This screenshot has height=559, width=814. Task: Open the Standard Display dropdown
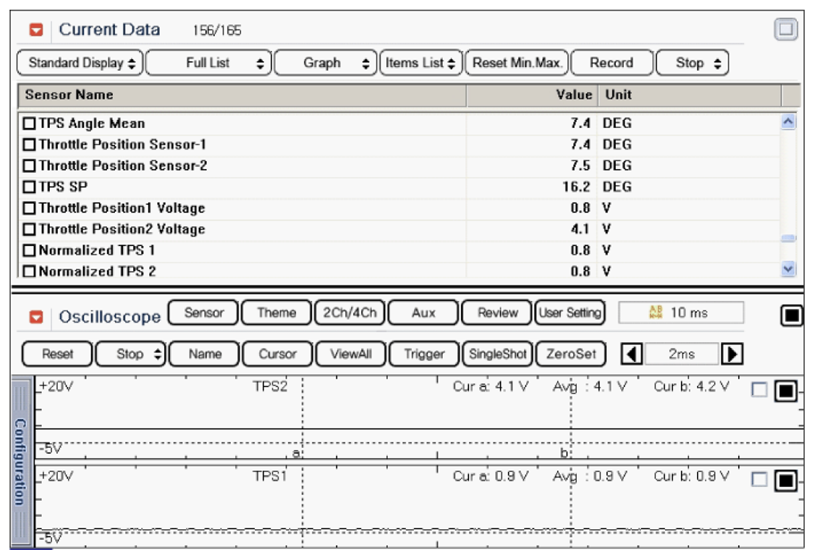click(x=81, y=63)
